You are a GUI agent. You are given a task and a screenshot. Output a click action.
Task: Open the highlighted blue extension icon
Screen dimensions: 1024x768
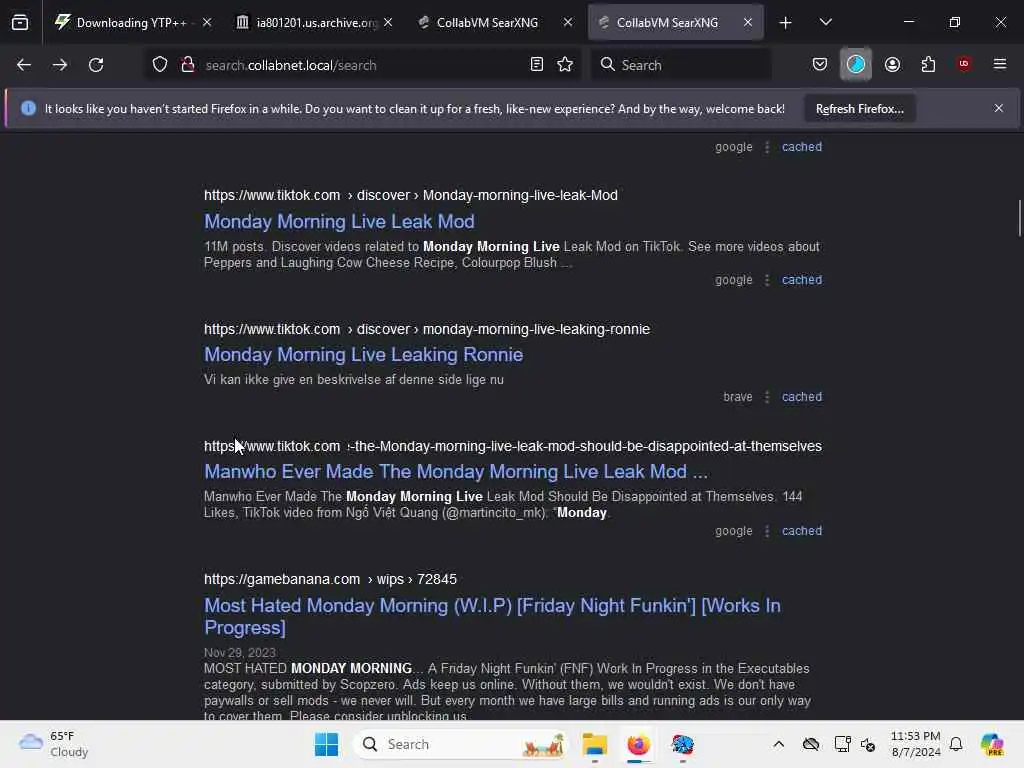[856, 64]
